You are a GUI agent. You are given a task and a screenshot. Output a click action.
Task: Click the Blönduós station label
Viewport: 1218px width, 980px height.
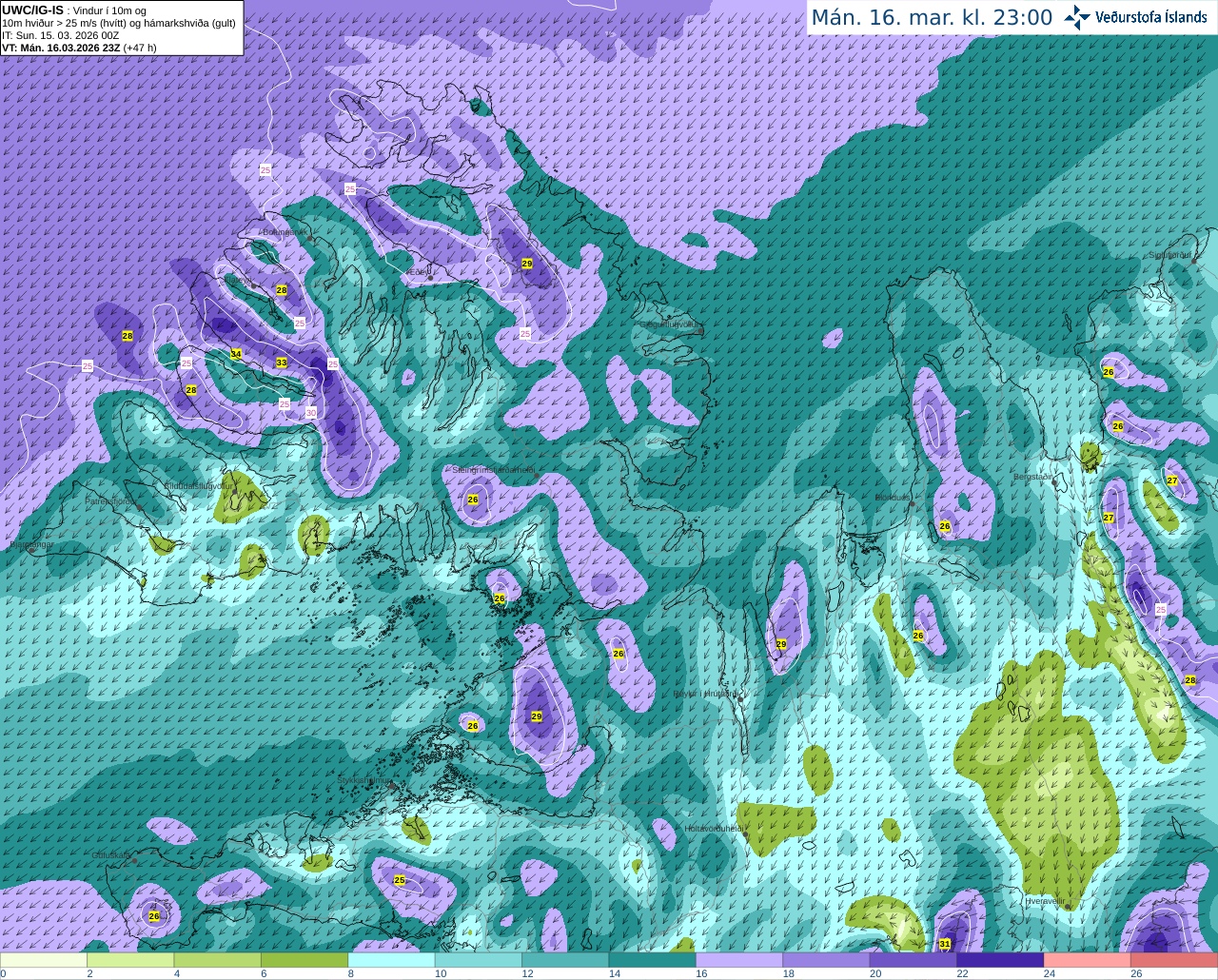pyautogui.click(x=894, y=498)
